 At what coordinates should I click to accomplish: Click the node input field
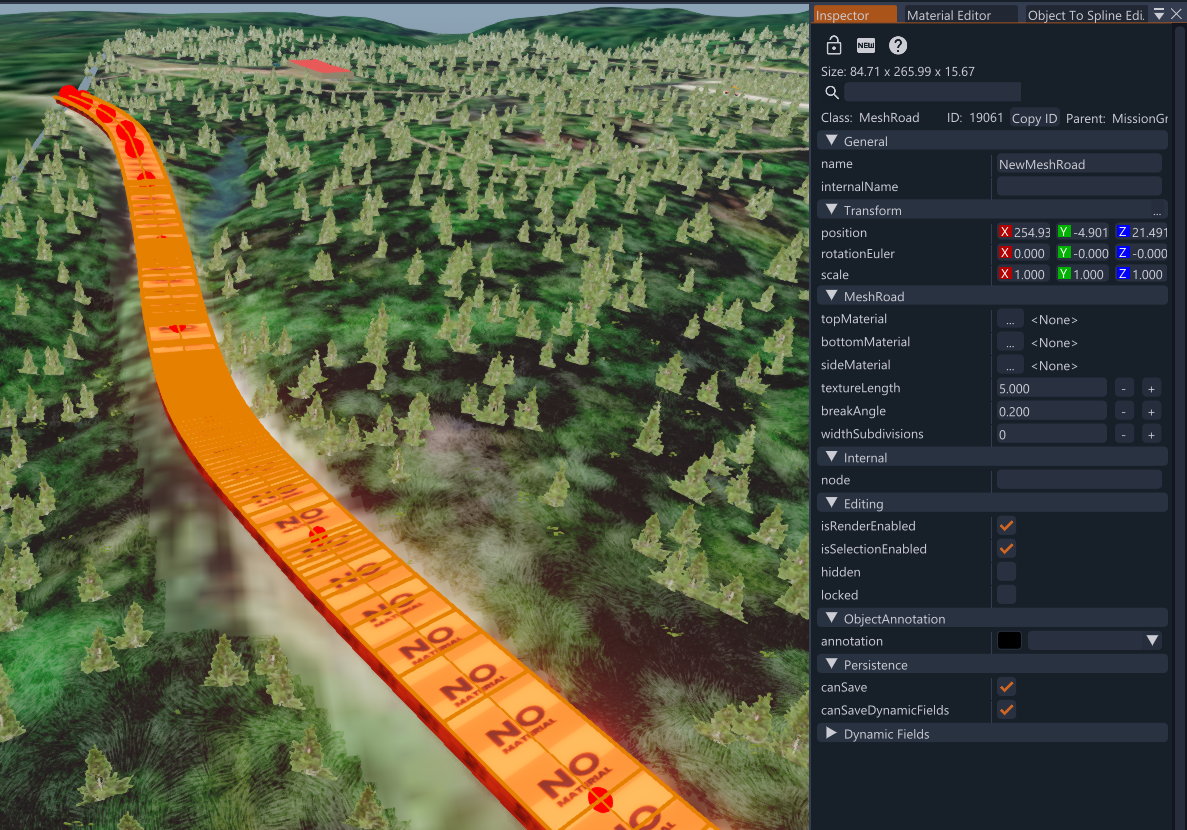(1079, 480)
